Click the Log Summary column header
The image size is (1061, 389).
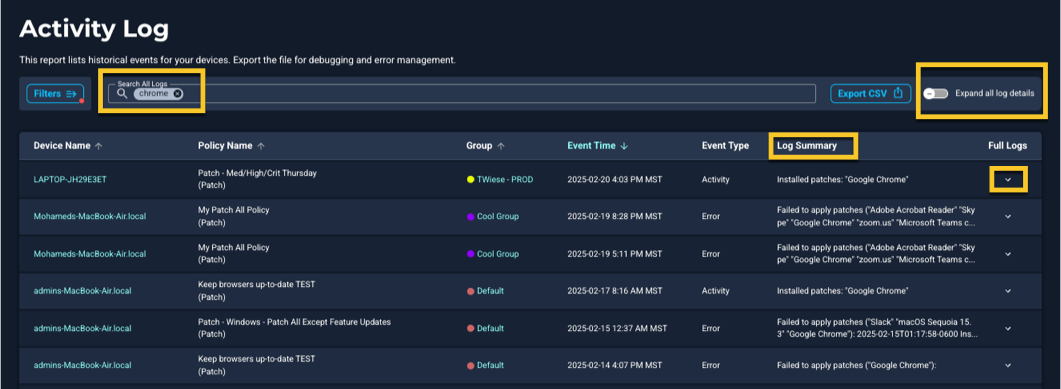click(807, 145)
